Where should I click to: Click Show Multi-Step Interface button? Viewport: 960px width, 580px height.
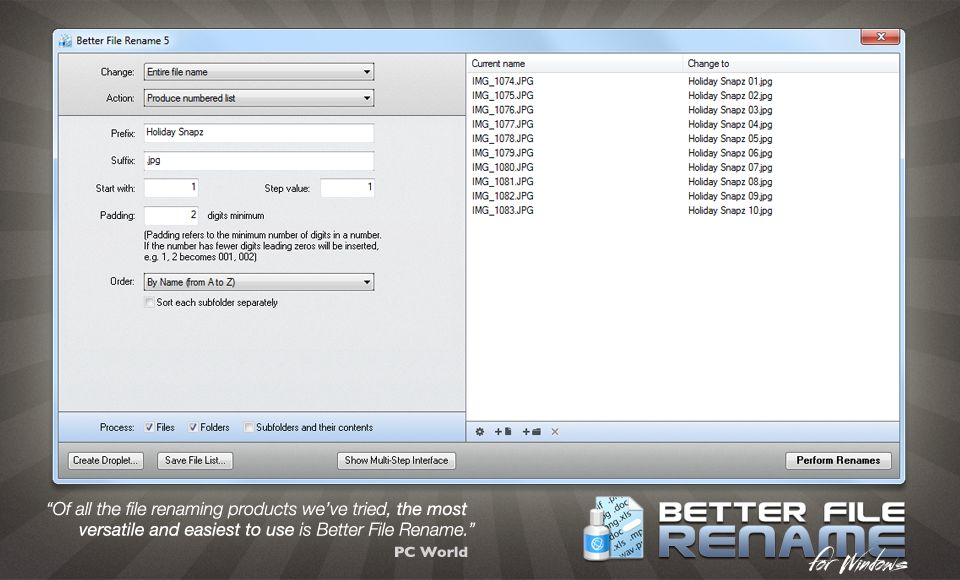click(396, 461)
